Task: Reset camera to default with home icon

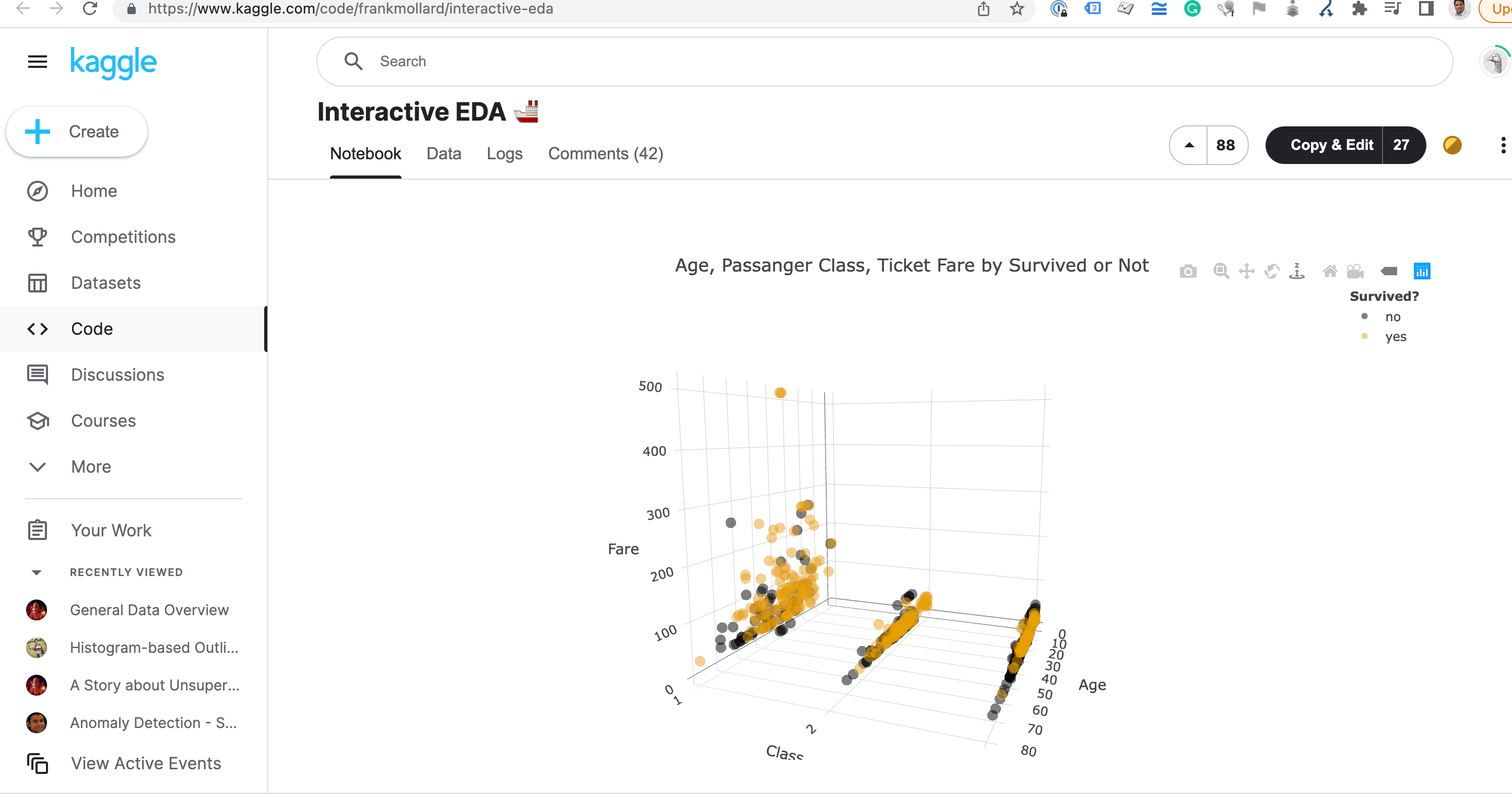Action: [x=1330, y=271]
